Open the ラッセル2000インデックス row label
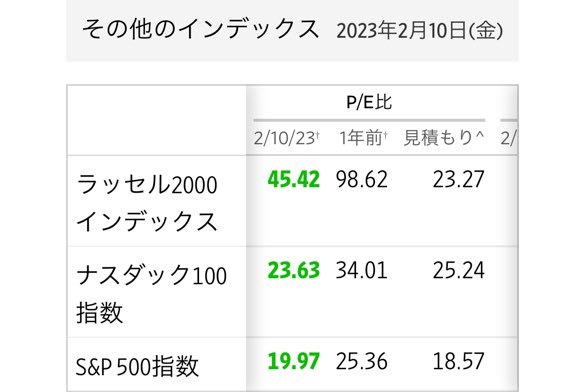The width and height of the screenshot is (585, 392). tap(147, 203)
